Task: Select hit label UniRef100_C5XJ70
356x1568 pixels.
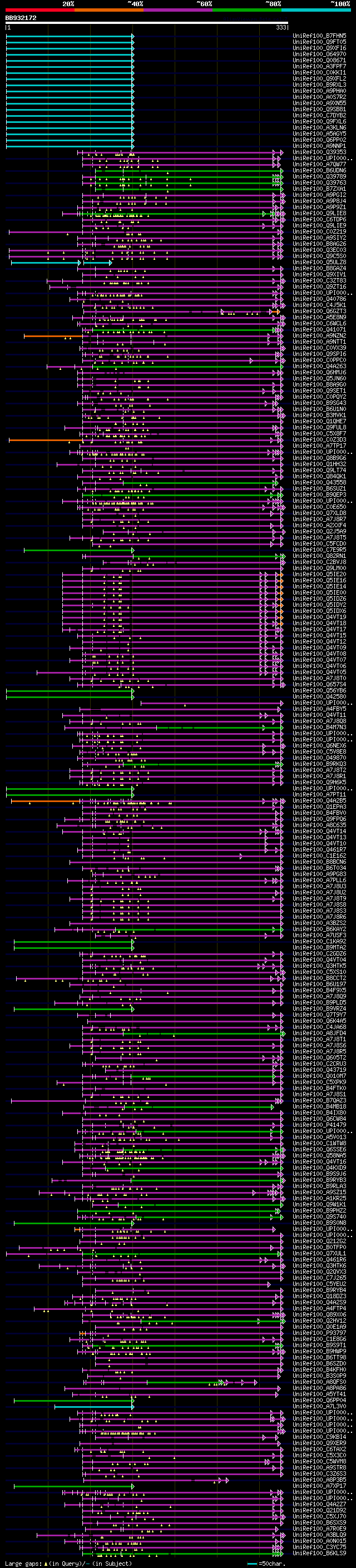Action: pos(319,1516)
